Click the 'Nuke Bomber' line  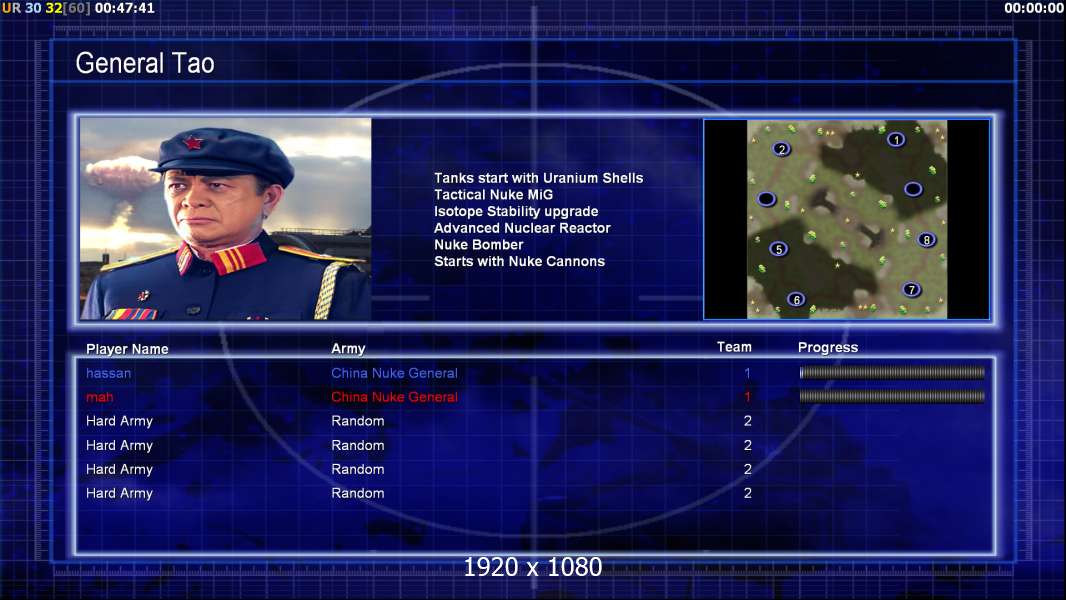[479, 245]
